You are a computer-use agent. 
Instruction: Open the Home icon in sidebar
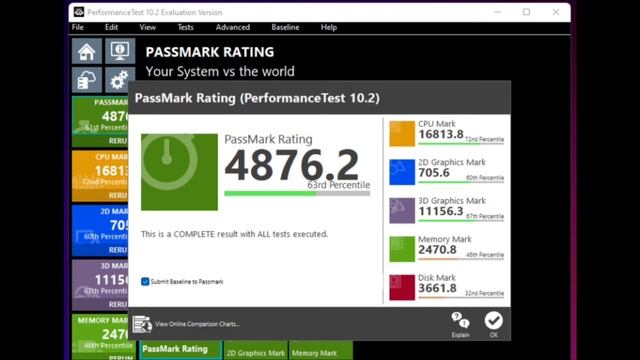click(x=87, y=51)
